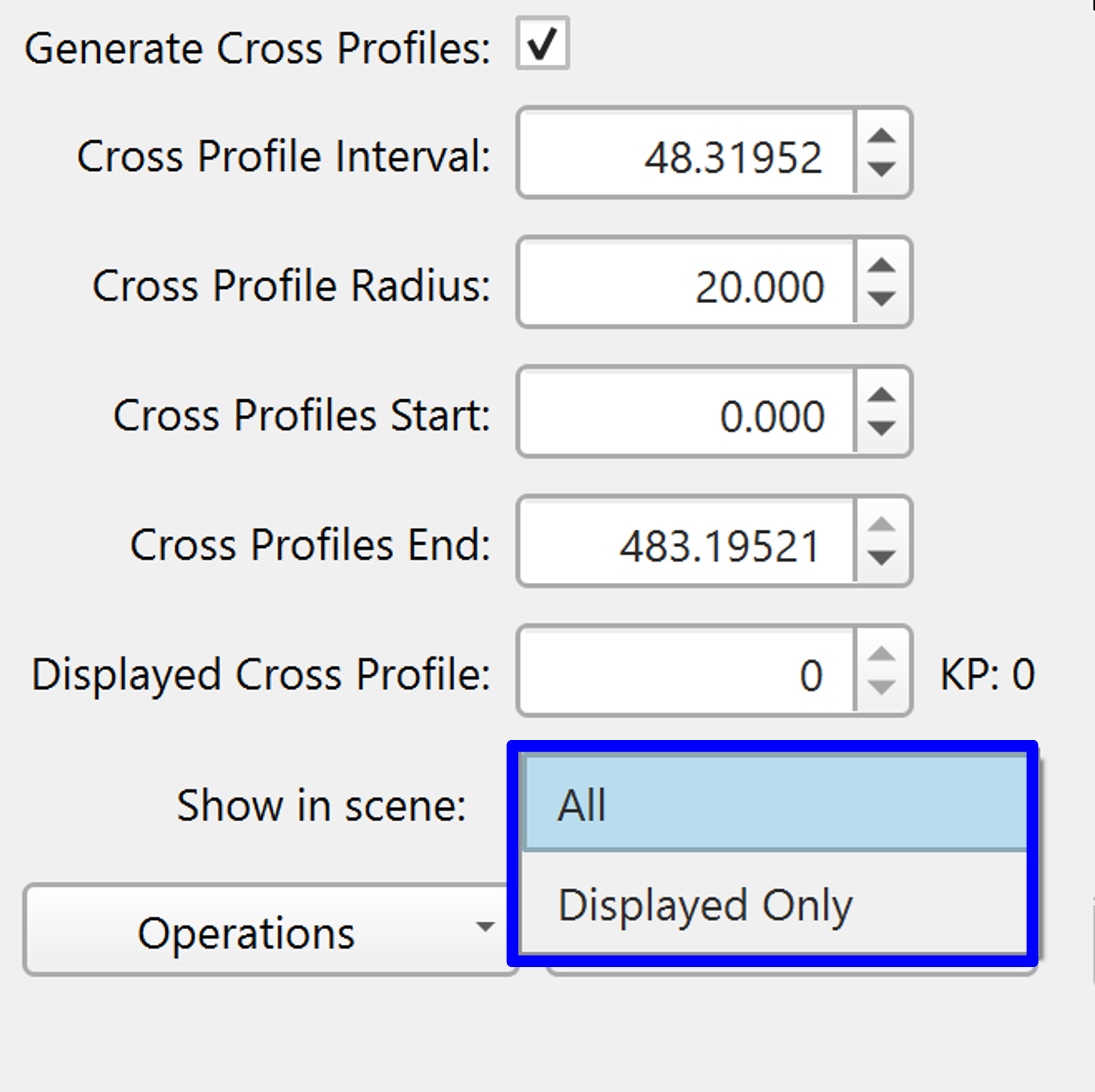Viewport: 1095px width, 1092px height.
Task: Click up arrow of Cross Profile Radius
Action: click(x=881, y=265)
